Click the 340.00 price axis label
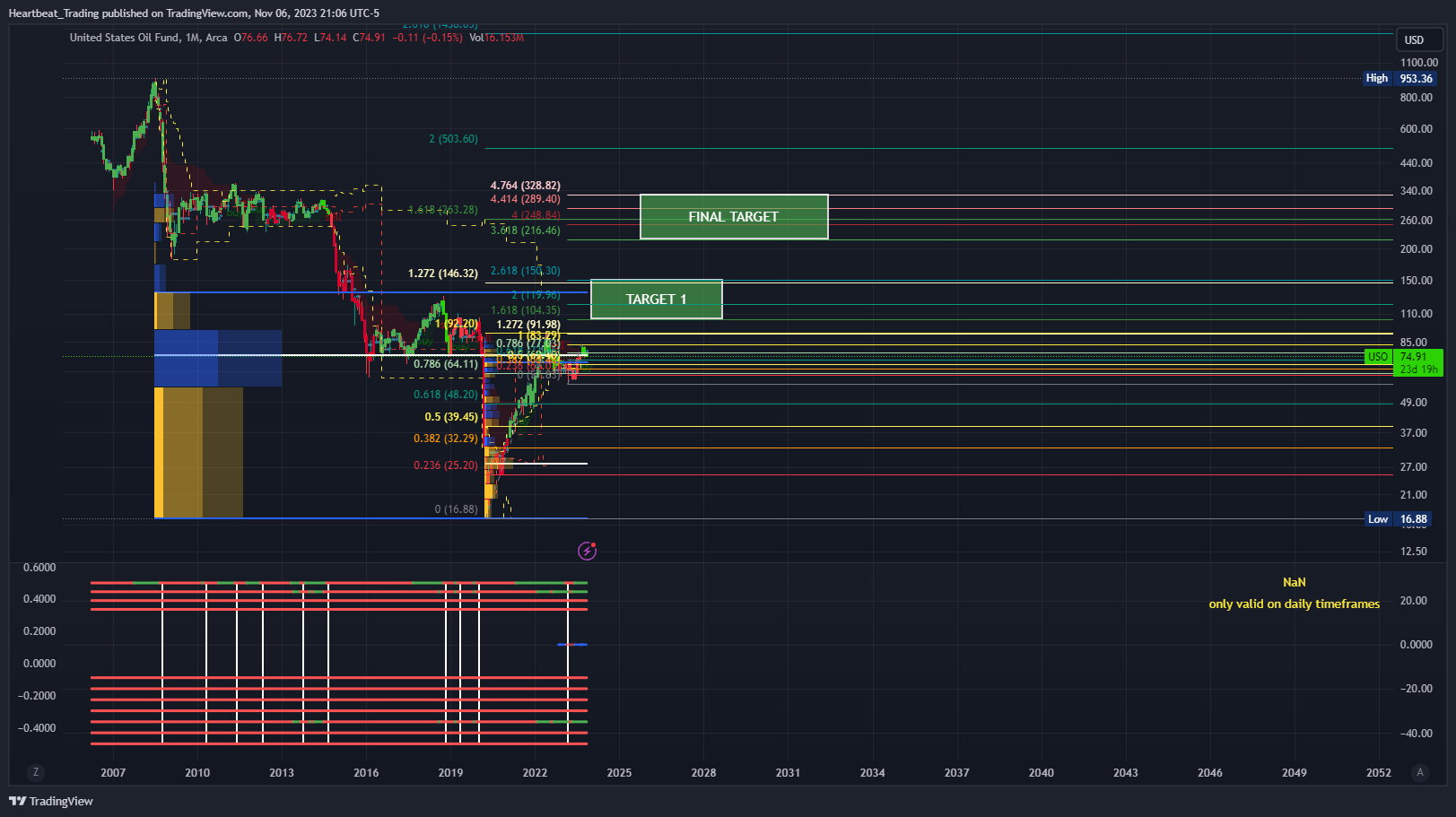The width and height of the screenshot is (1456, 817). click(x=1417, y=191)
